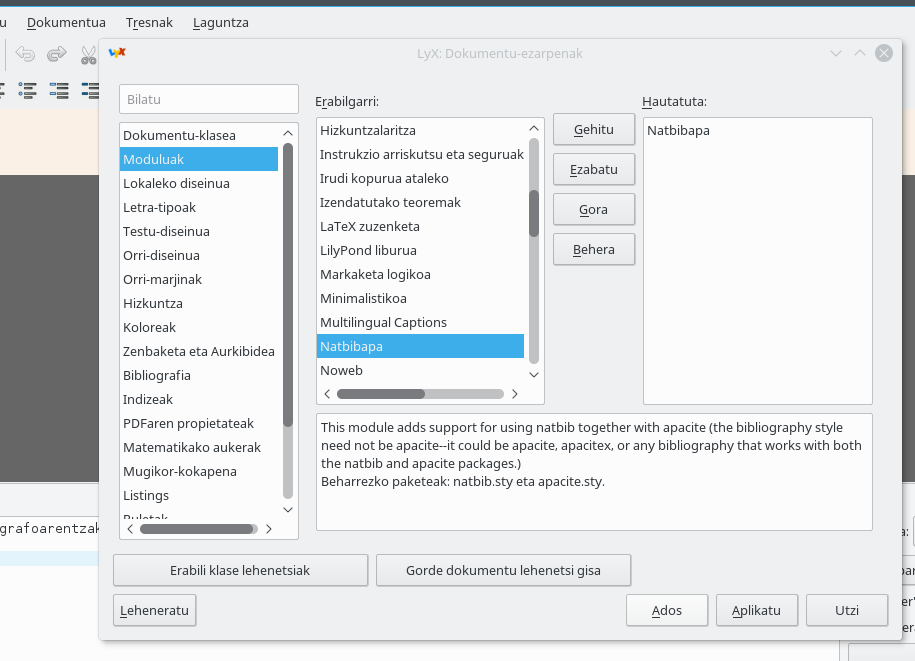This screenshot has height=661, width=915.
Task: Select Indizeak in the category list
Action: [x=198, y=399]
